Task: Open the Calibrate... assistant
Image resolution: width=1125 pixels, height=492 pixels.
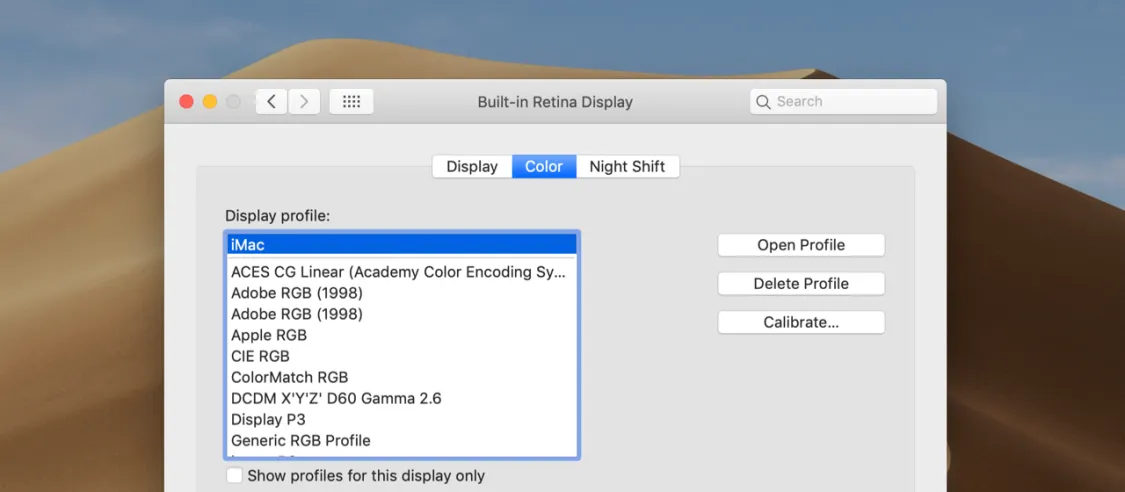Action: [x=801, y=323]
